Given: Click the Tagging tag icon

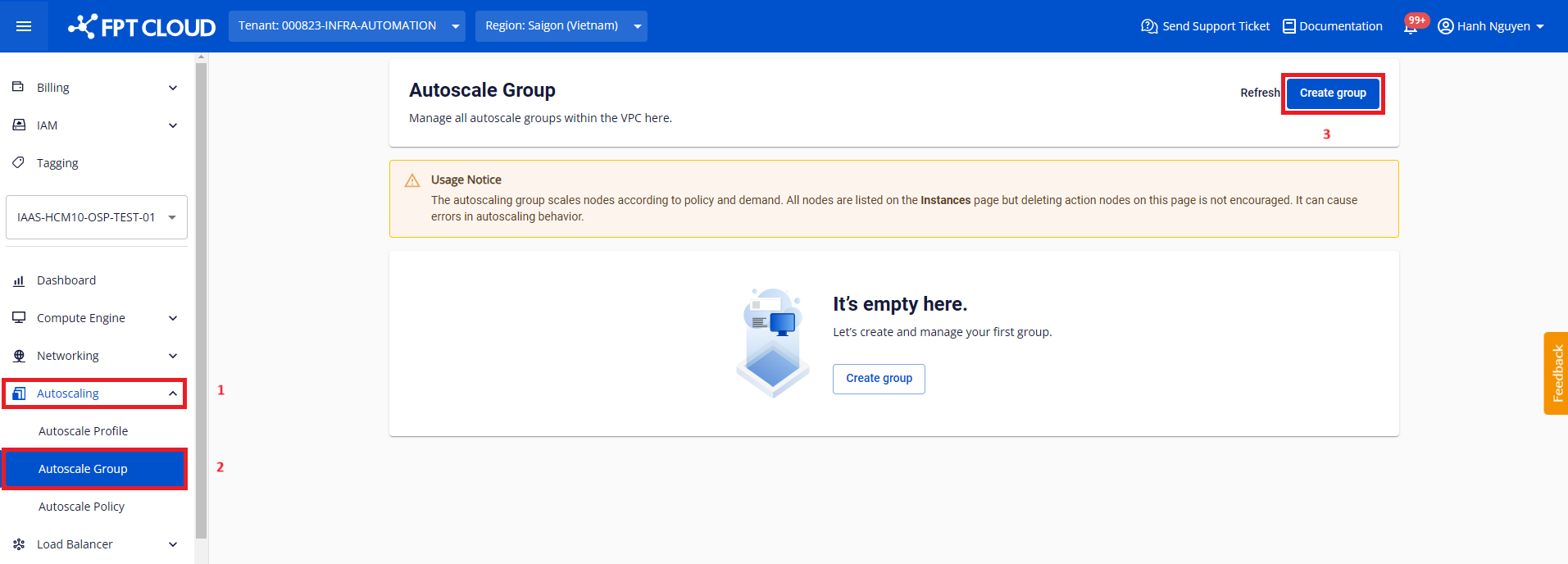Looking at the screenshot, I should click(18, 162).
